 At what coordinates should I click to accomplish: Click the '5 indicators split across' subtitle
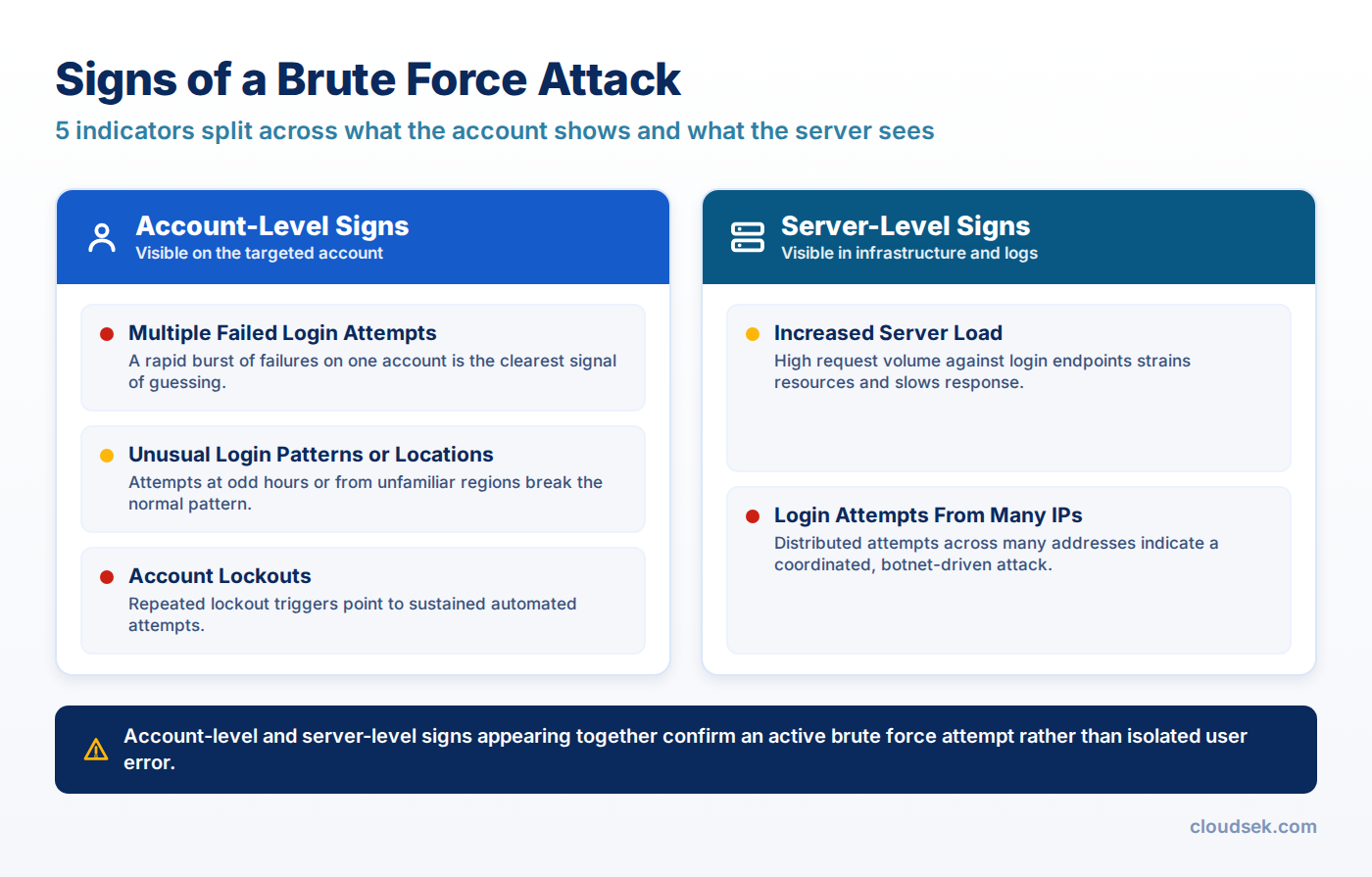pyautogui.click(x=495, y=130)
